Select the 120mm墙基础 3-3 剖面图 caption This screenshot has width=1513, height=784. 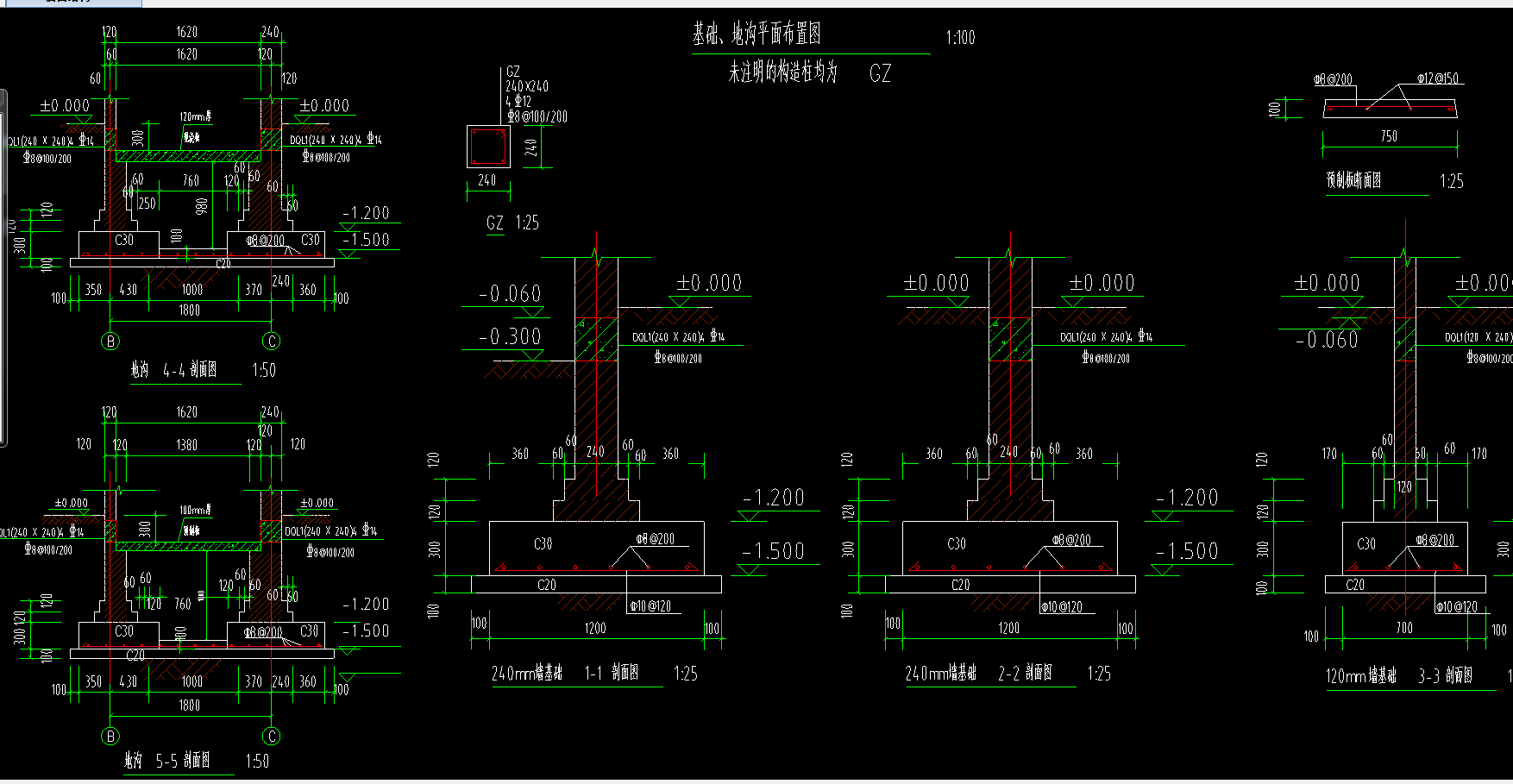(x=1399, y=676)
